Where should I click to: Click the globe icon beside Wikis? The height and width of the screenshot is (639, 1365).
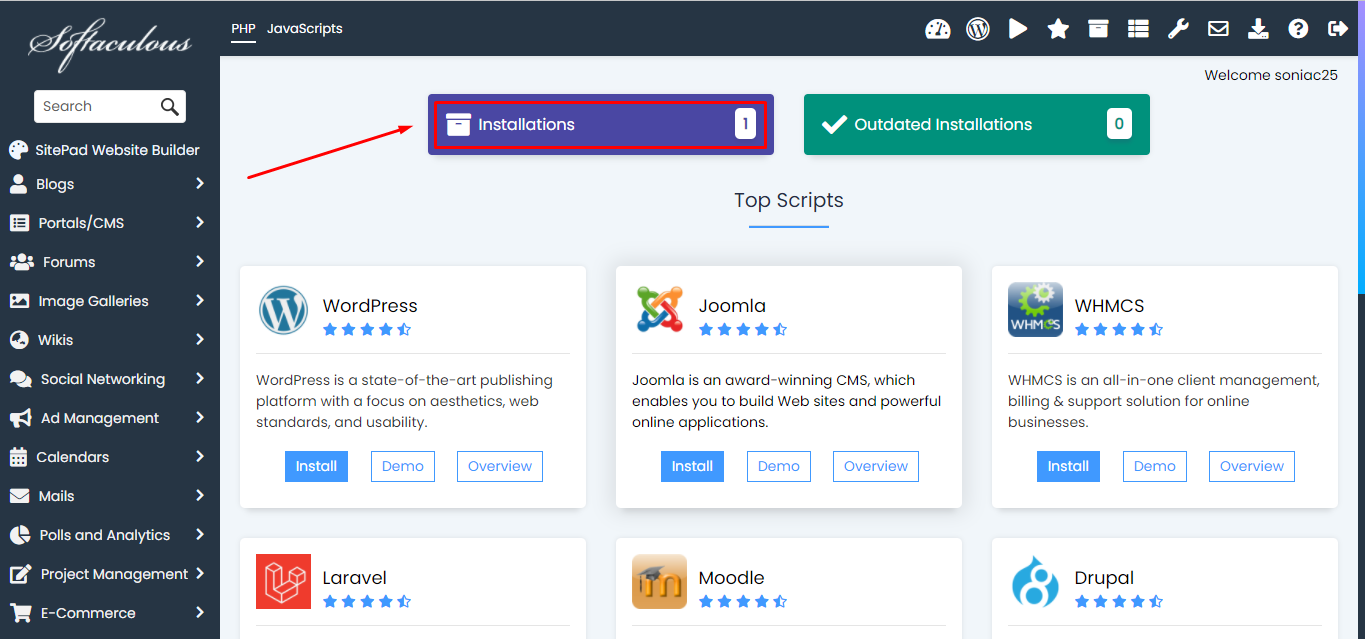19,340
